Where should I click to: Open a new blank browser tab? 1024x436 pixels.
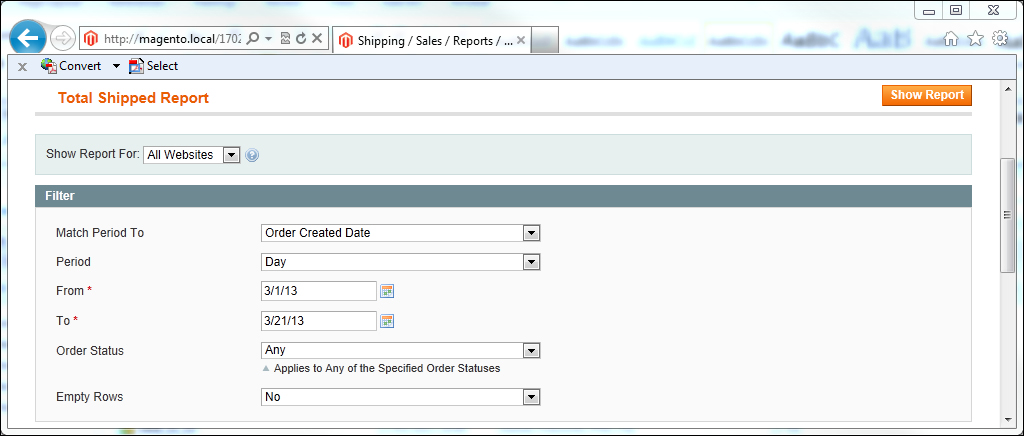pos(544,41)
